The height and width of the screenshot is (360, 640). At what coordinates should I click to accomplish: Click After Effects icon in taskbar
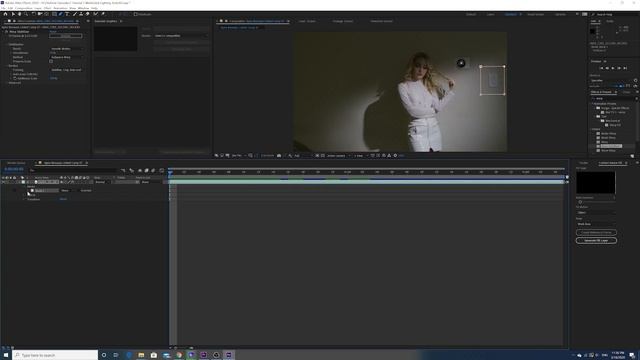click(x=229, y=355)
